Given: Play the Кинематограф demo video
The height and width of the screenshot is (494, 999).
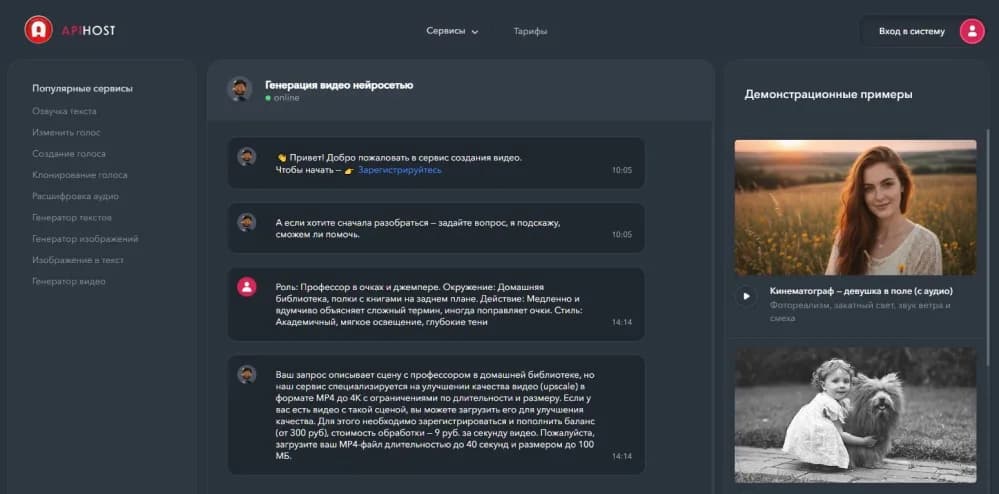Looking at the screenshot, I should tap(746, 296).
